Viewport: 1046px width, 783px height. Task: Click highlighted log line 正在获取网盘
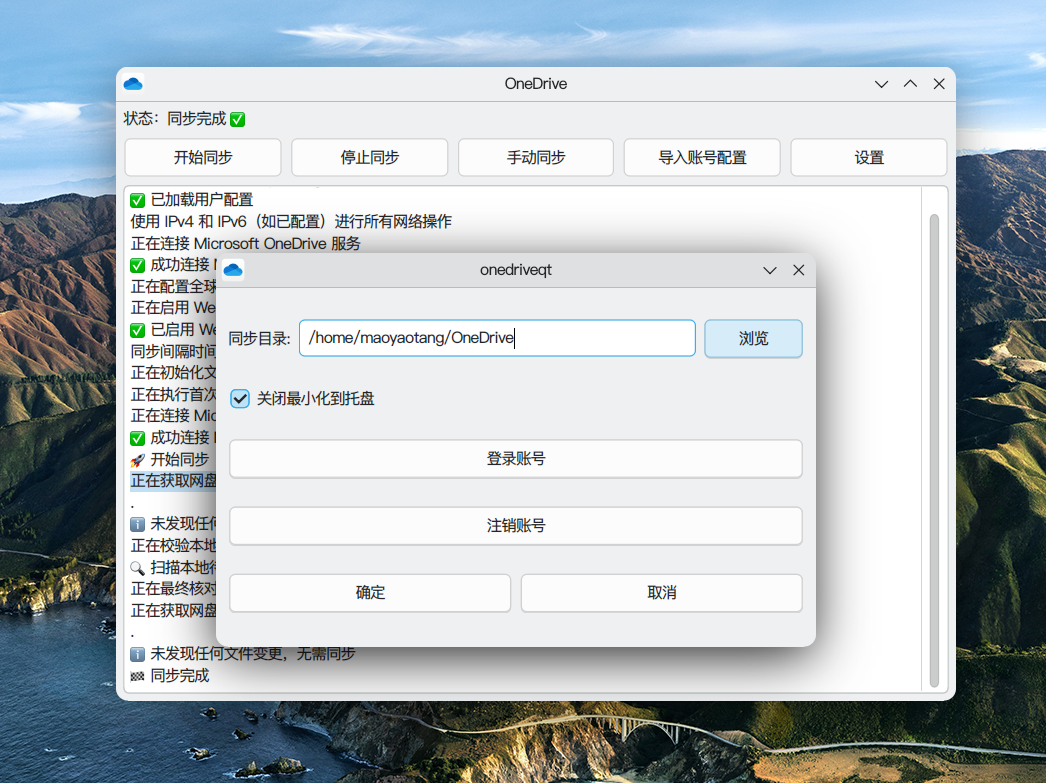coord(173,481)
